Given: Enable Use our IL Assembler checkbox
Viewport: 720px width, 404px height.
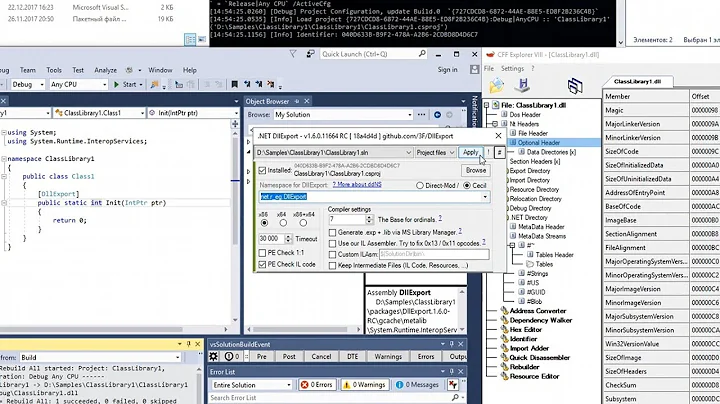Looking at the screenshot, I should 332,243.
